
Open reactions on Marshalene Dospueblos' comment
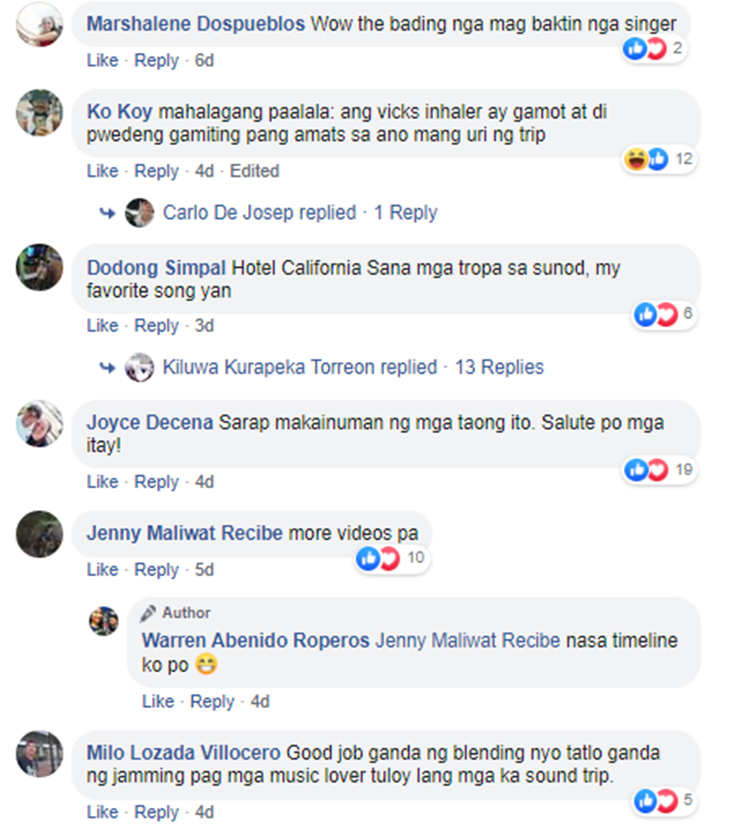tap(654, 49)
